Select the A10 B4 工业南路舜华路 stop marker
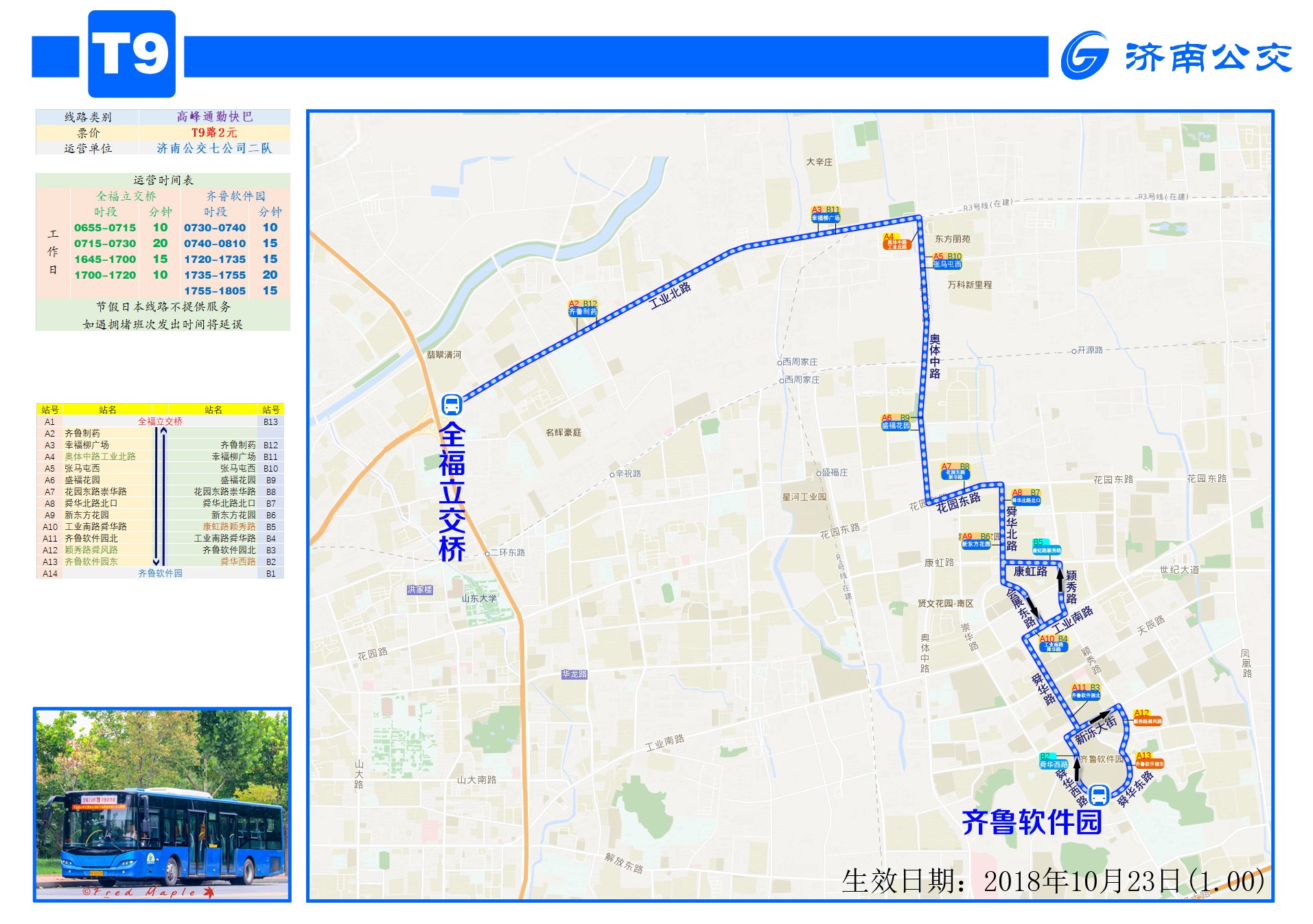The image size is (1313, 924). [x=1053, y=643]
